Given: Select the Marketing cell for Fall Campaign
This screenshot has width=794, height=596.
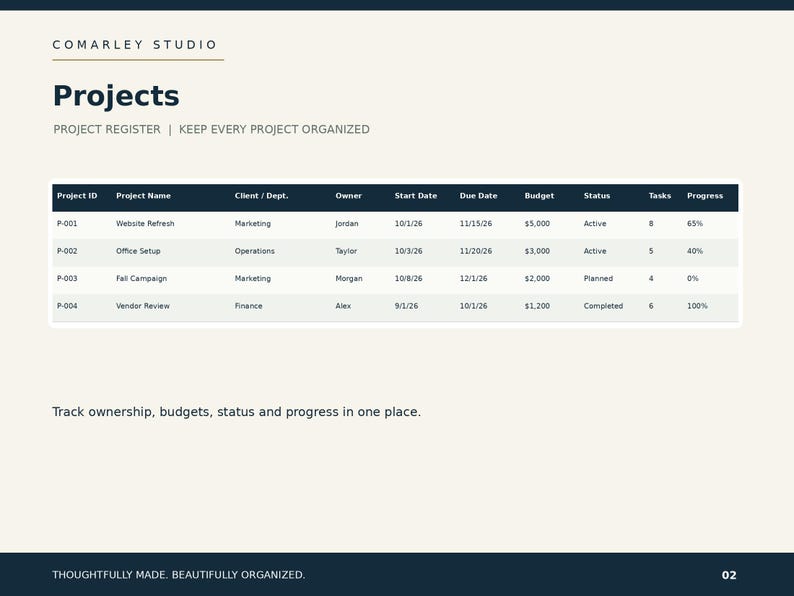Looking at the screenshot, I should pos(253,279).
